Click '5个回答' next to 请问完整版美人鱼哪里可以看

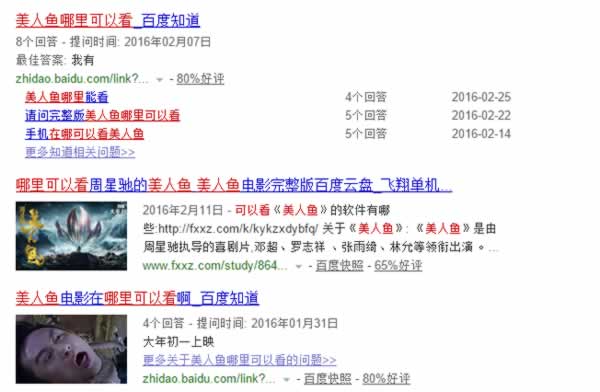366,115
